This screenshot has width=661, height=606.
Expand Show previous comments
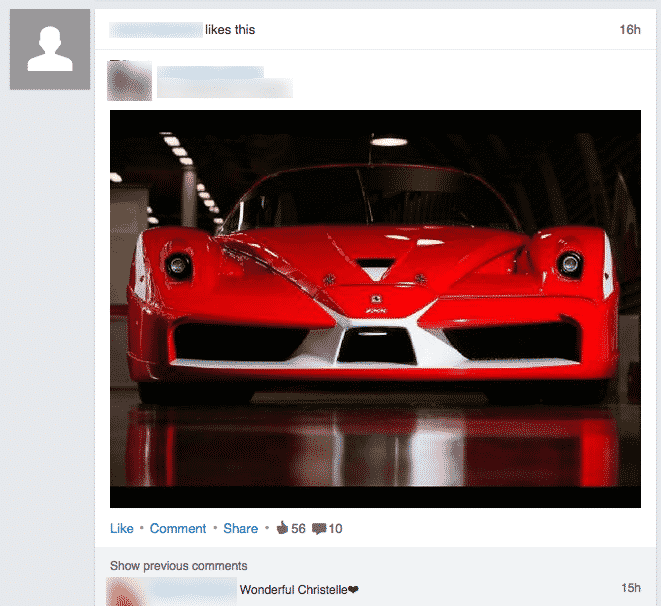coord(178,566)
